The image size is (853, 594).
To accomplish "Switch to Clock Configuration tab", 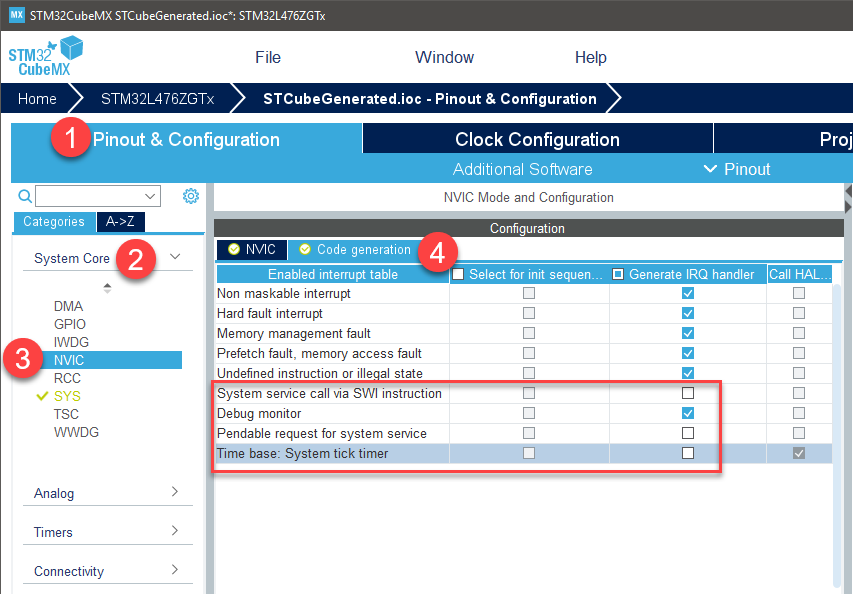I will [x=537, y=139].
